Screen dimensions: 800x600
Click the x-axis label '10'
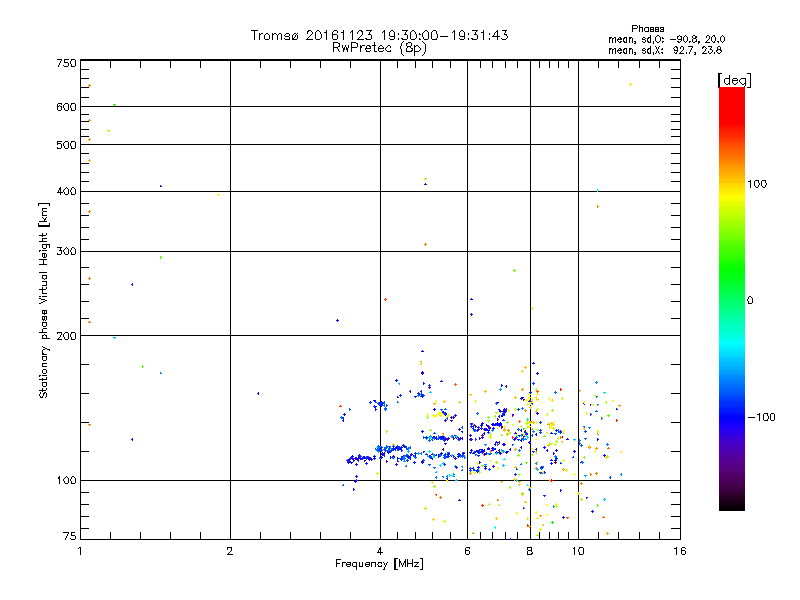click(x=578, y=551)
